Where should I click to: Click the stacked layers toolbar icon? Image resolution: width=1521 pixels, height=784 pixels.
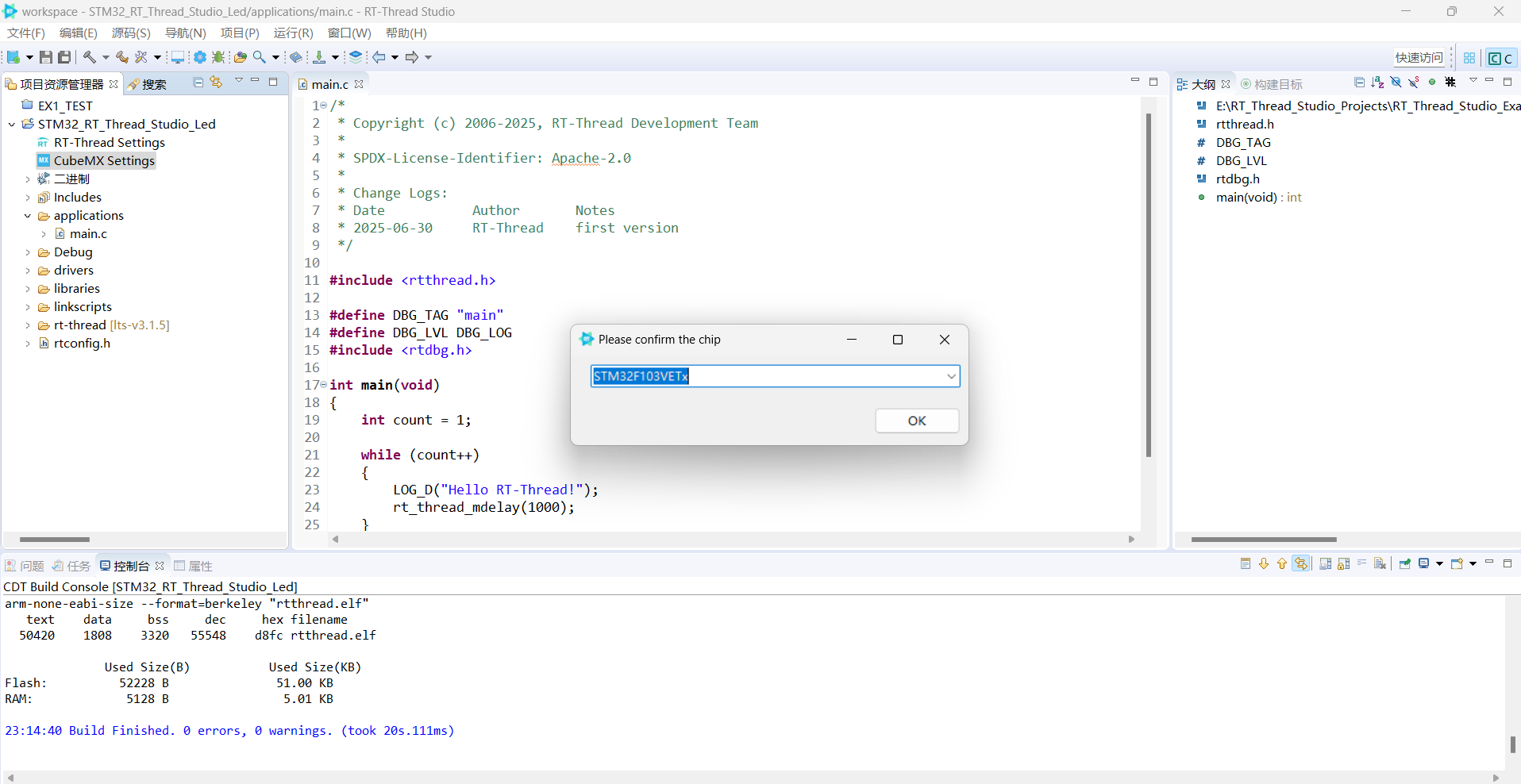(355, 57)
